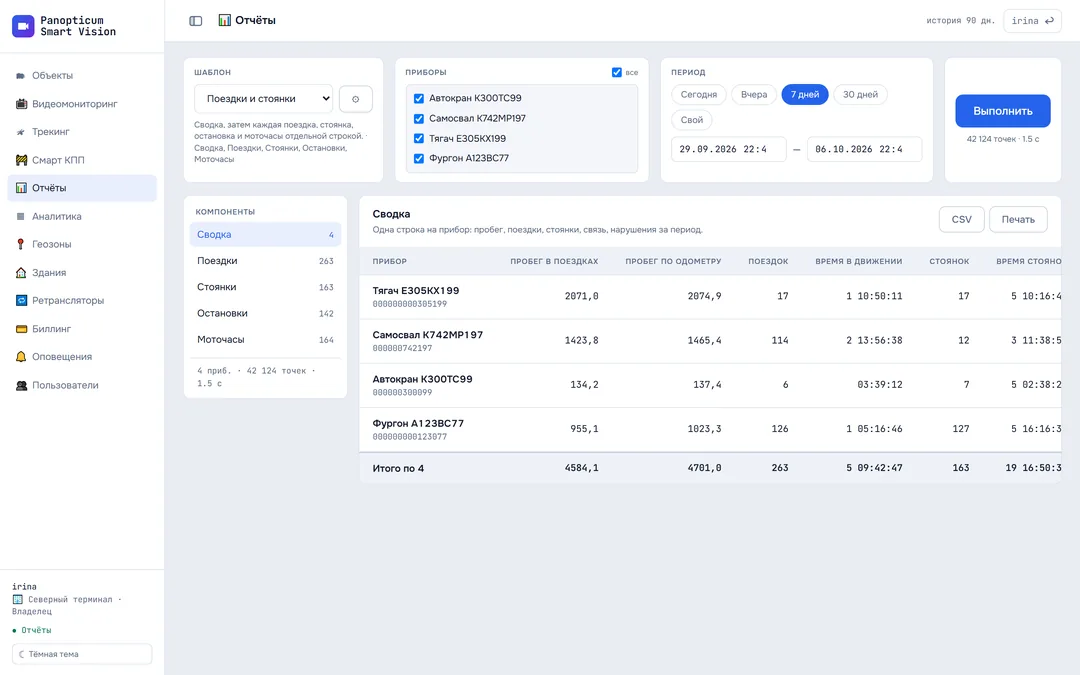1080x675 pixels.
Task: Select the Поездки component tab
Action: tap(265, 261)
